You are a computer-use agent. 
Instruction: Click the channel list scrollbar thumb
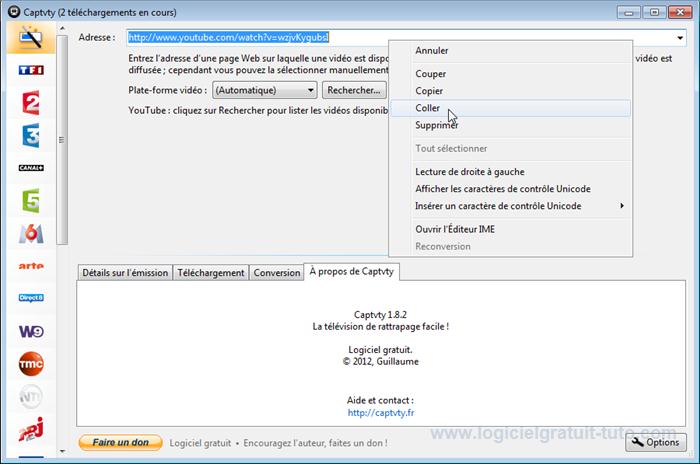[x=62, y=140]
